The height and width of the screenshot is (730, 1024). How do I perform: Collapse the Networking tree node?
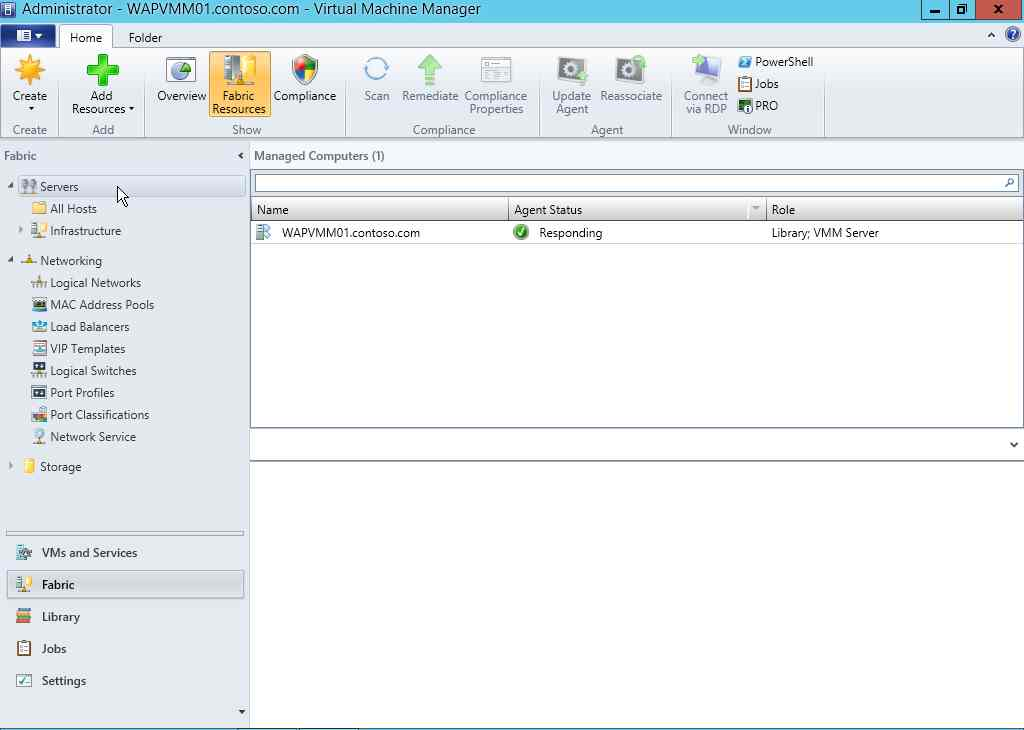pyautogui.click(x=10, y=260)
